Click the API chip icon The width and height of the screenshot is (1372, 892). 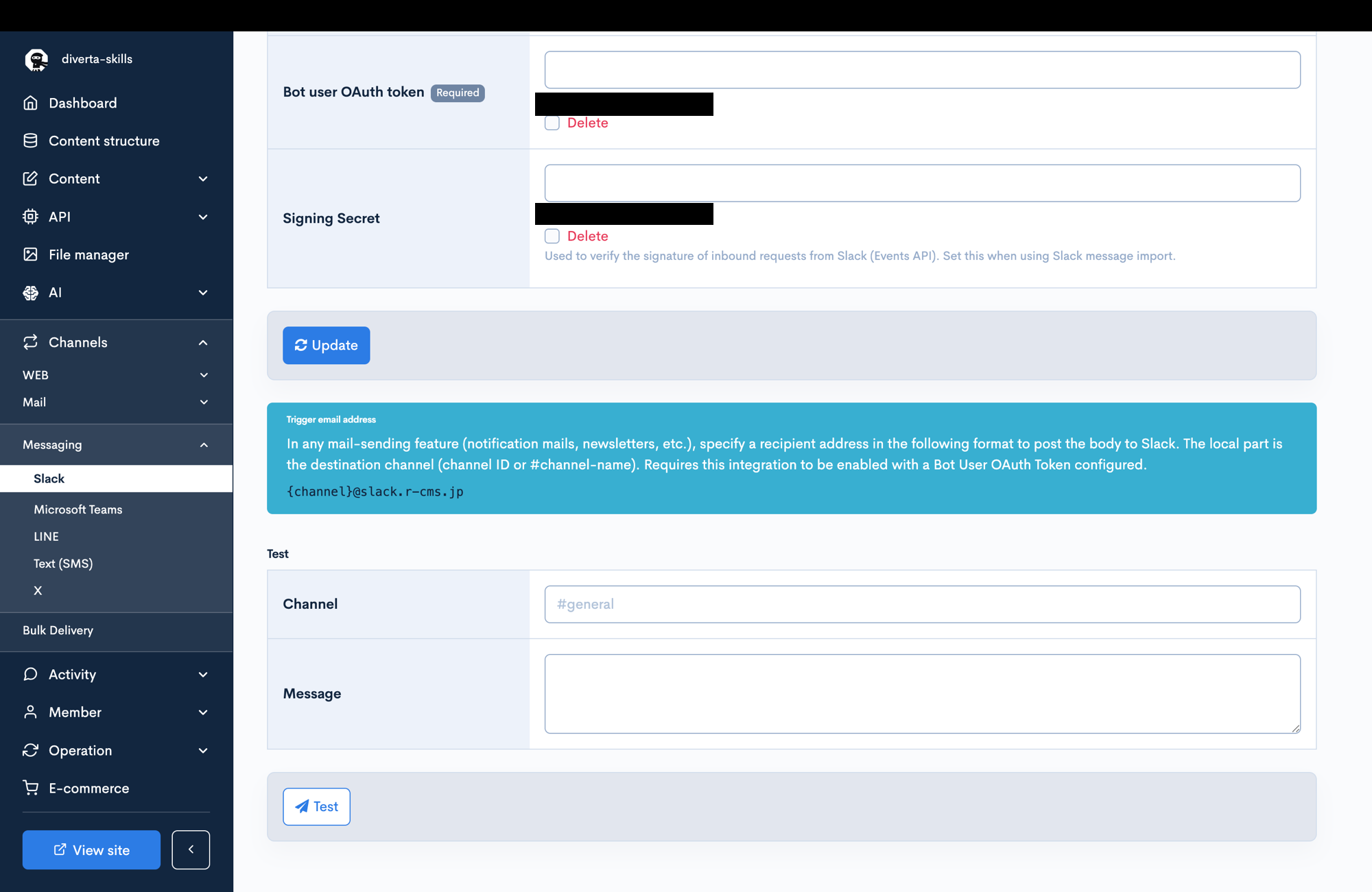point(30,217)
